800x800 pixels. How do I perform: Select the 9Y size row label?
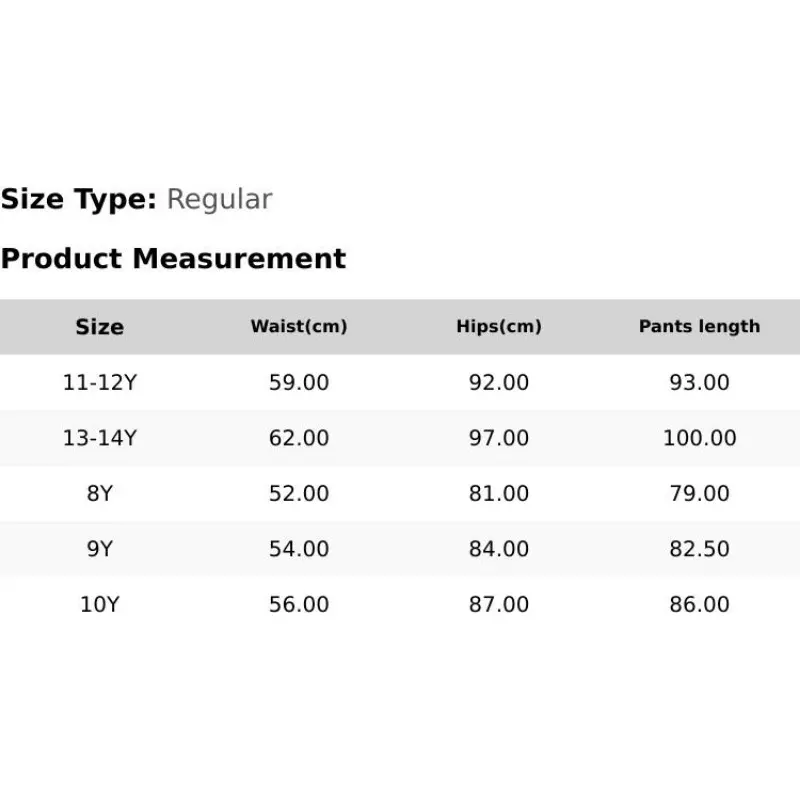click(x=99, y=549)
